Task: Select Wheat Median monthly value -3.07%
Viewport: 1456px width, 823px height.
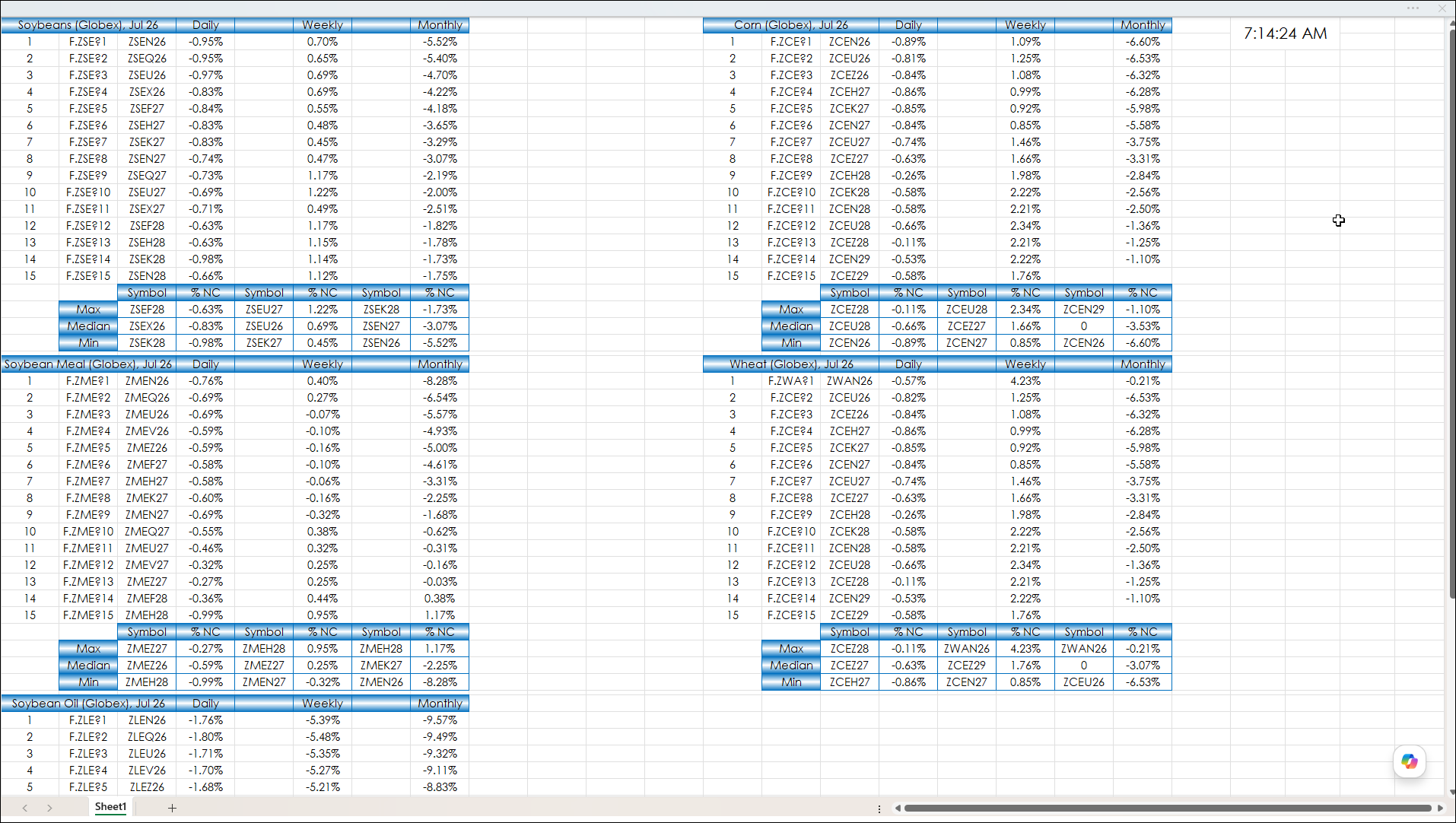Action: tap(1143, 666)
